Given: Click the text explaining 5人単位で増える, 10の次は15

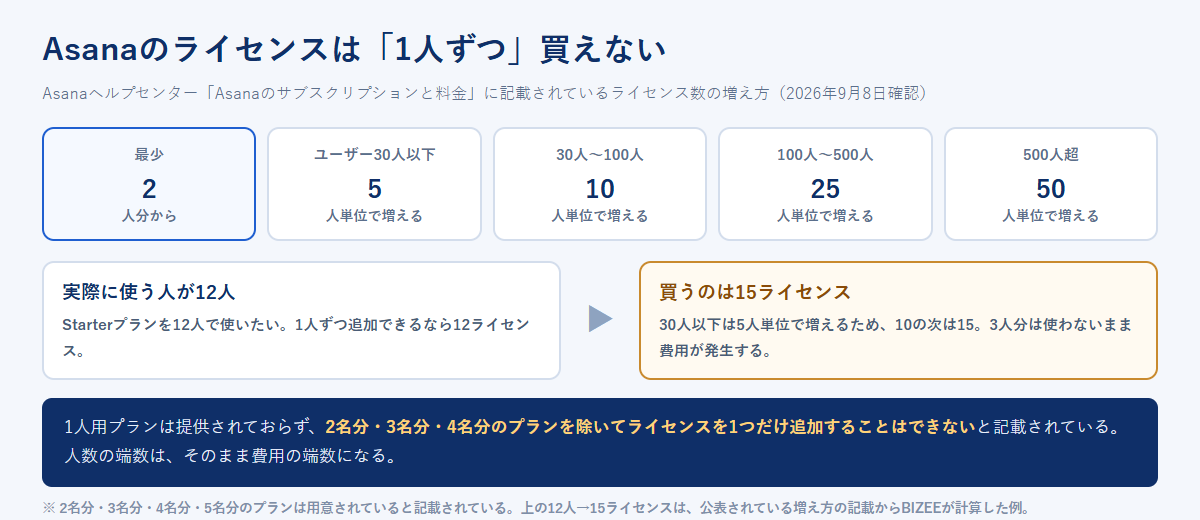Looking at the screenshot, I should coord(896,338).
